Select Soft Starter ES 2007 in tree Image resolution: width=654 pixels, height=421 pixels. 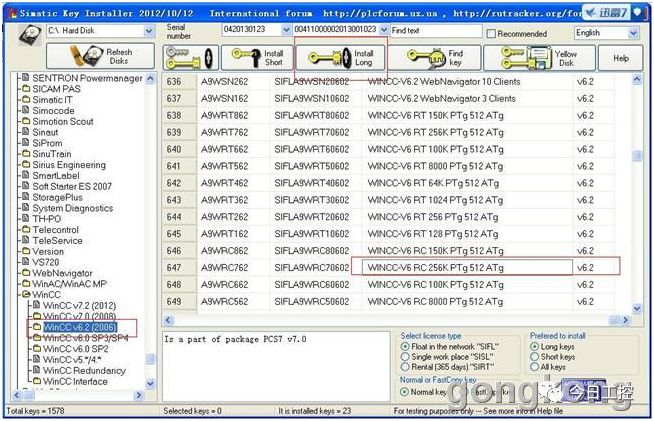pyautogui.click(x=72, y=187)
